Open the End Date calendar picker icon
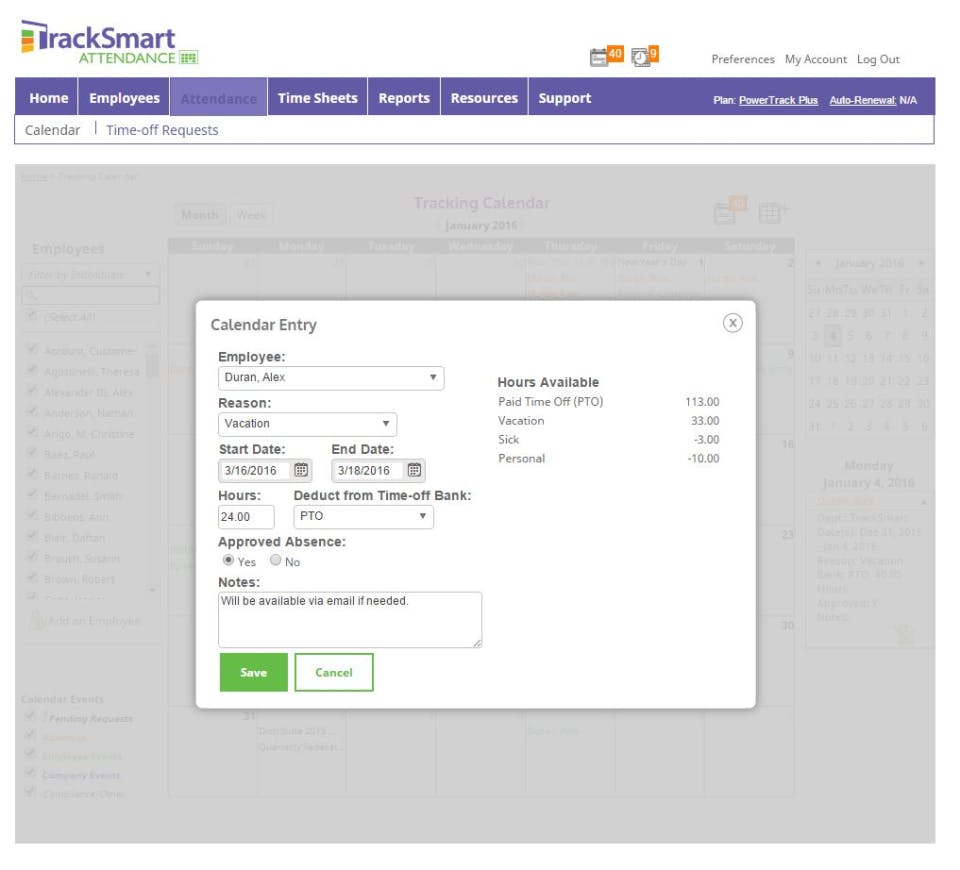960x870 pixels. 416,470
